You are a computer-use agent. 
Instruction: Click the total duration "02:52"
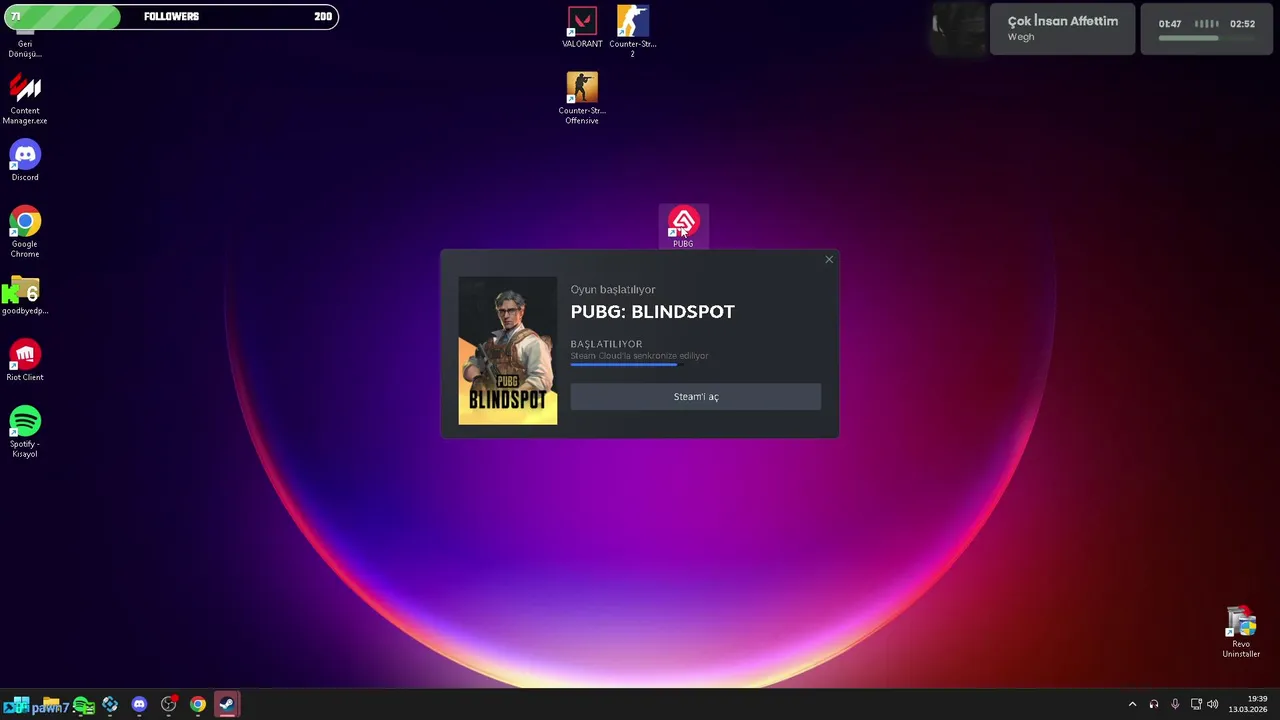click(x=1243, y=24)
